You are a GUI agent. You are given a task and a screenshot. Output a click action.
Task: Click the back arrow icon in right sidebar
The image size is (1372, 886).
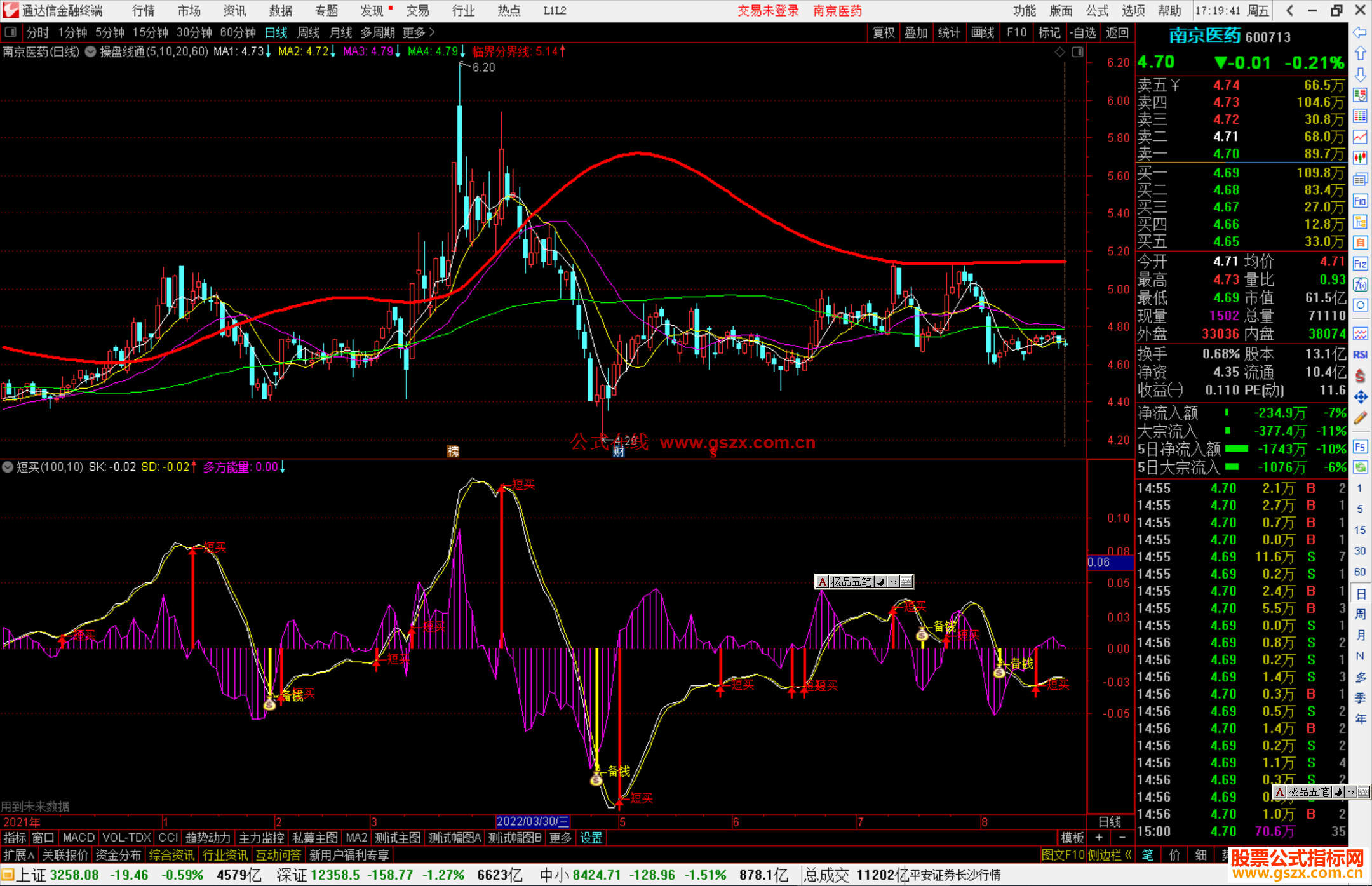click(x=1360, y=32)
